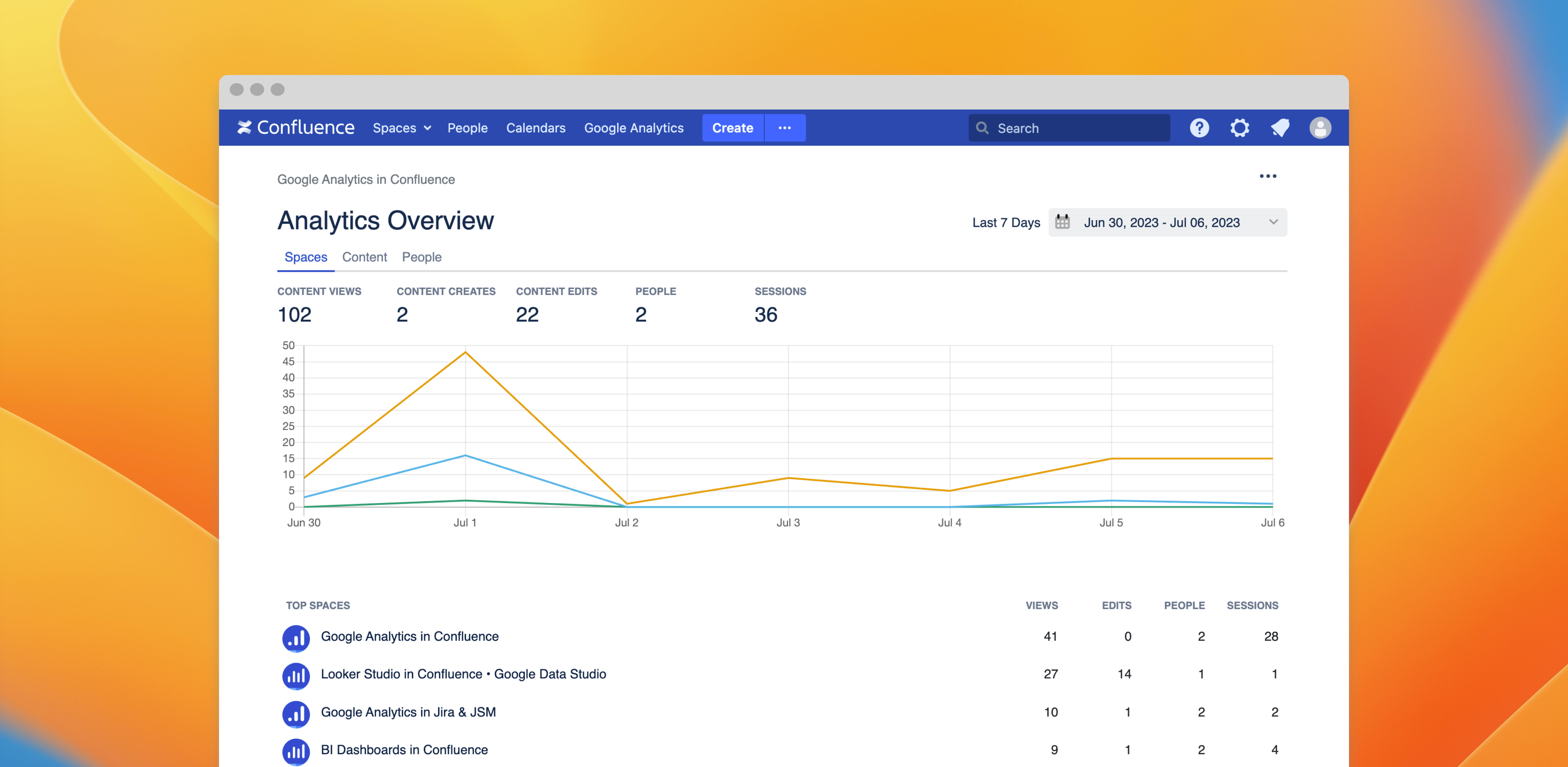Viewport: 1568px width, 767px height.
Task: Click the notifications megaphone icon
Action: pyautogui.click(x=1280, y=128)
